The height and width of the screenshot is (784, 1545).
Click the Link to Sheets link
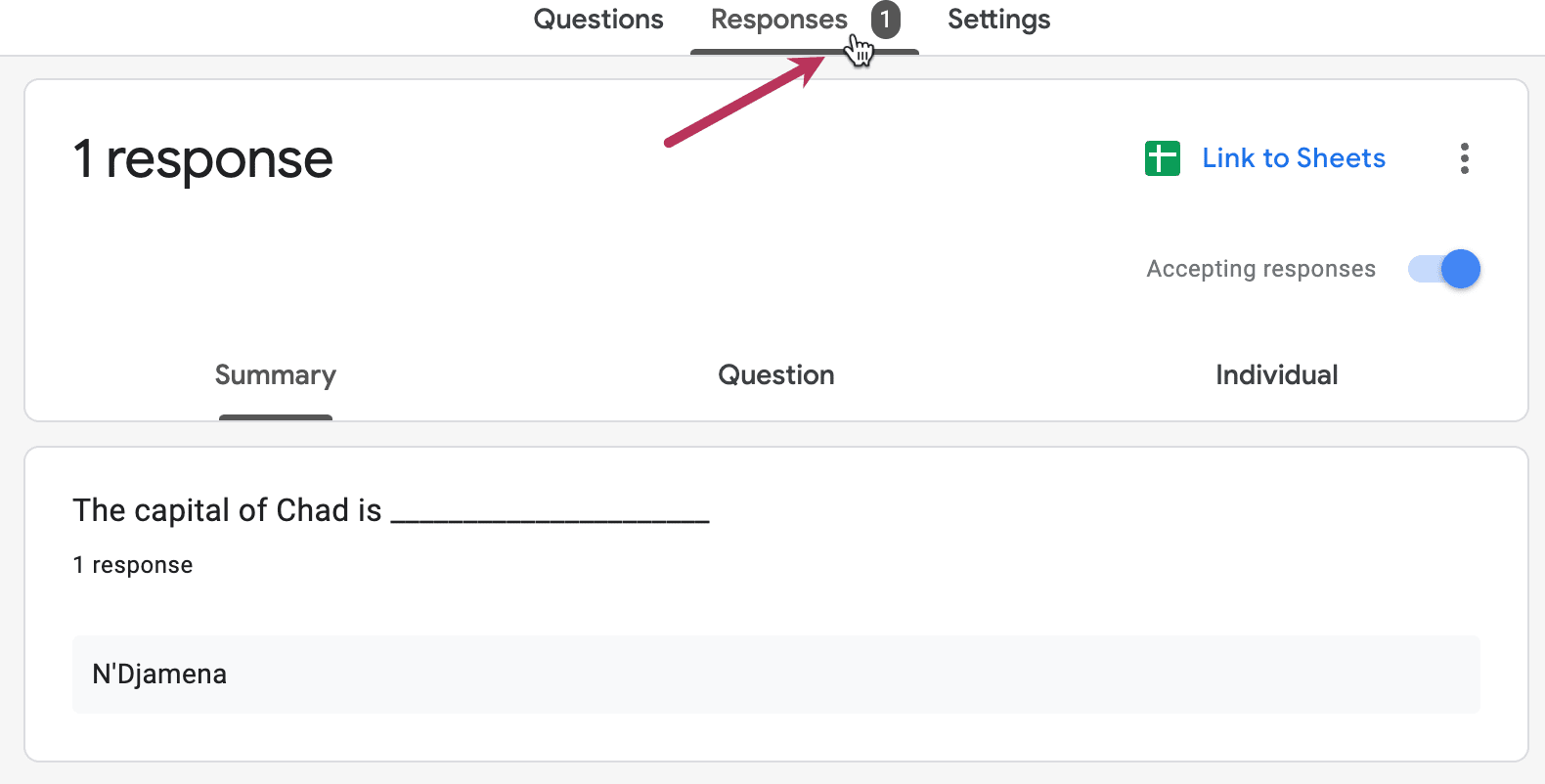pos(1293,157)
